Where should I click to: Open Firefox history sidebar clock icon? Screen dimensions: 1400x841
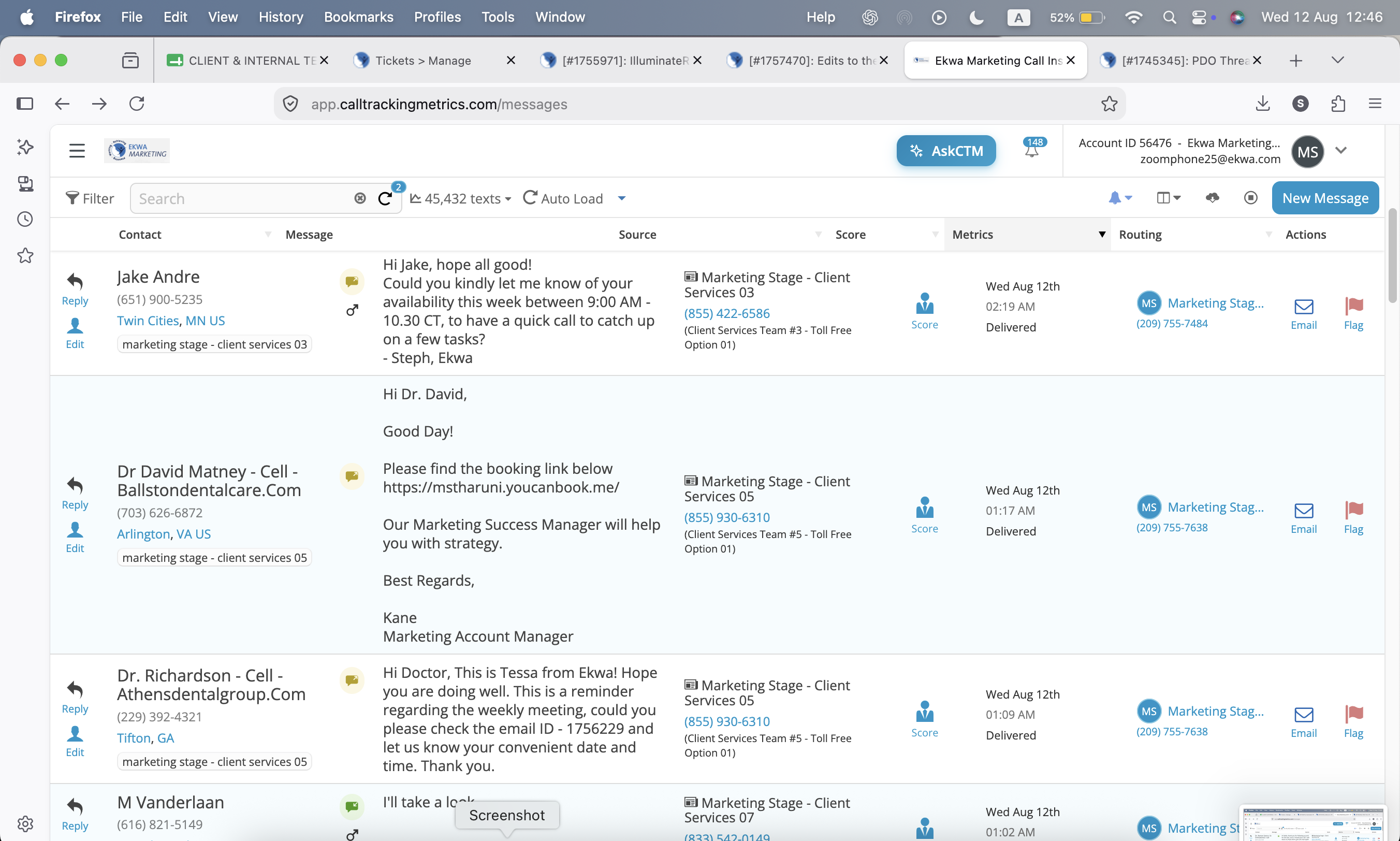pyautogui.click(x=25, y=220)
